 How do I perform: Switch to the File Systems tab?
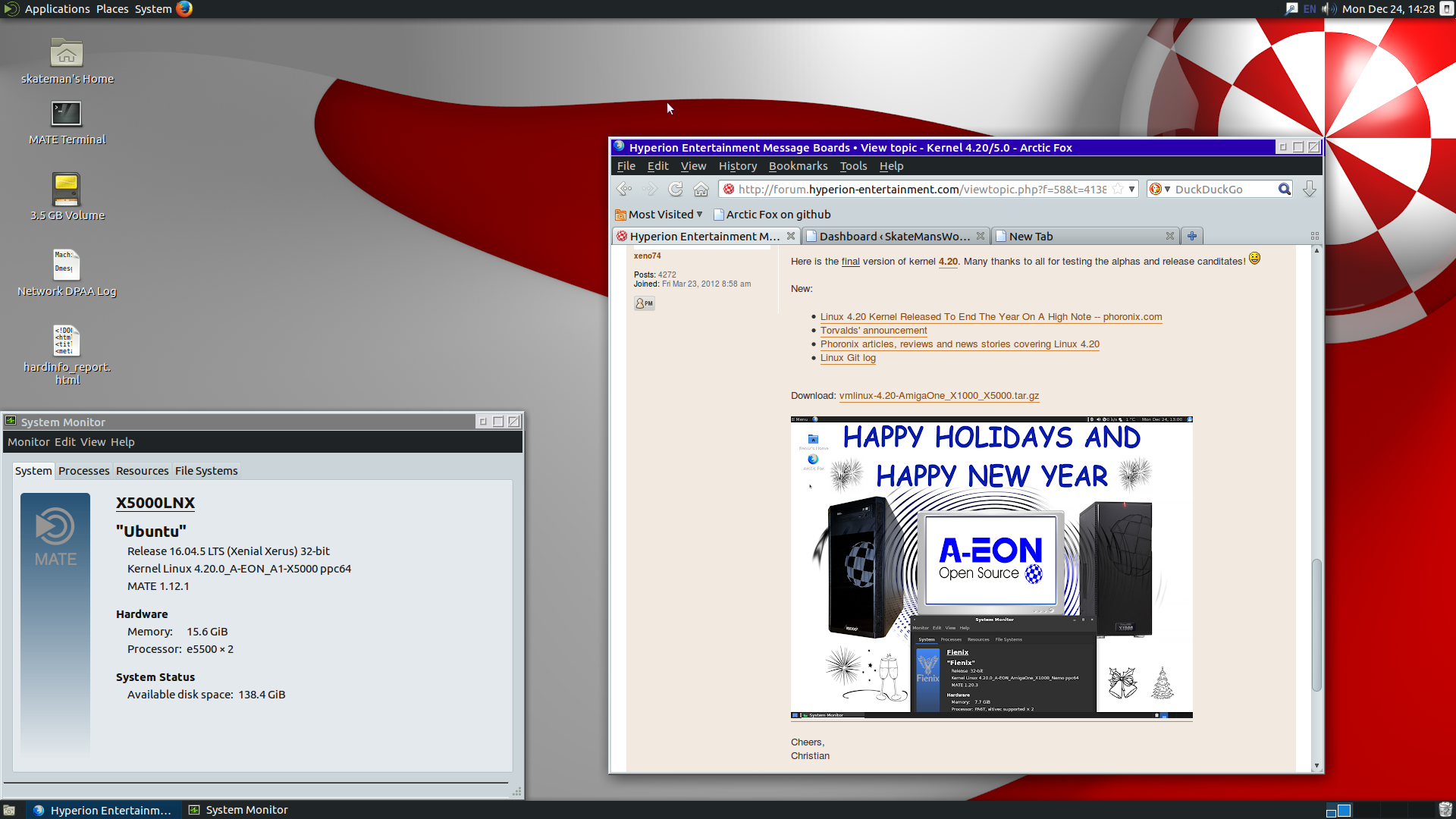tap(206, 471)
